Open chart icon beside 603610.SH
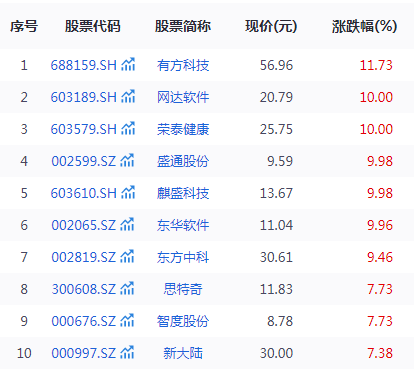Screen dimensions: 414x374 128,192
